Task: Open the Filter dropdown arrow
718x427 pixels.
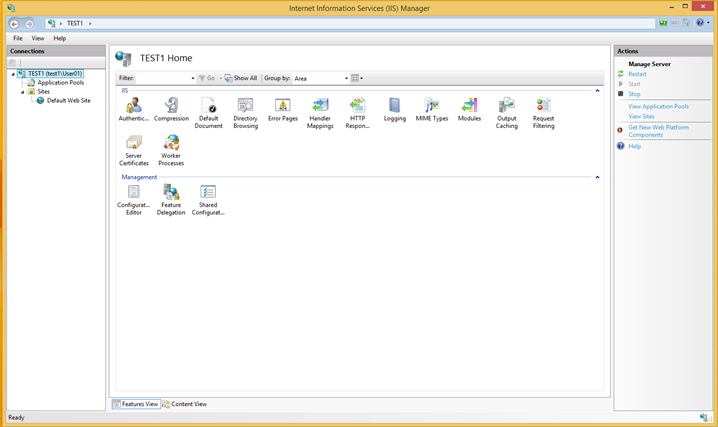Action: coord(193,78)
